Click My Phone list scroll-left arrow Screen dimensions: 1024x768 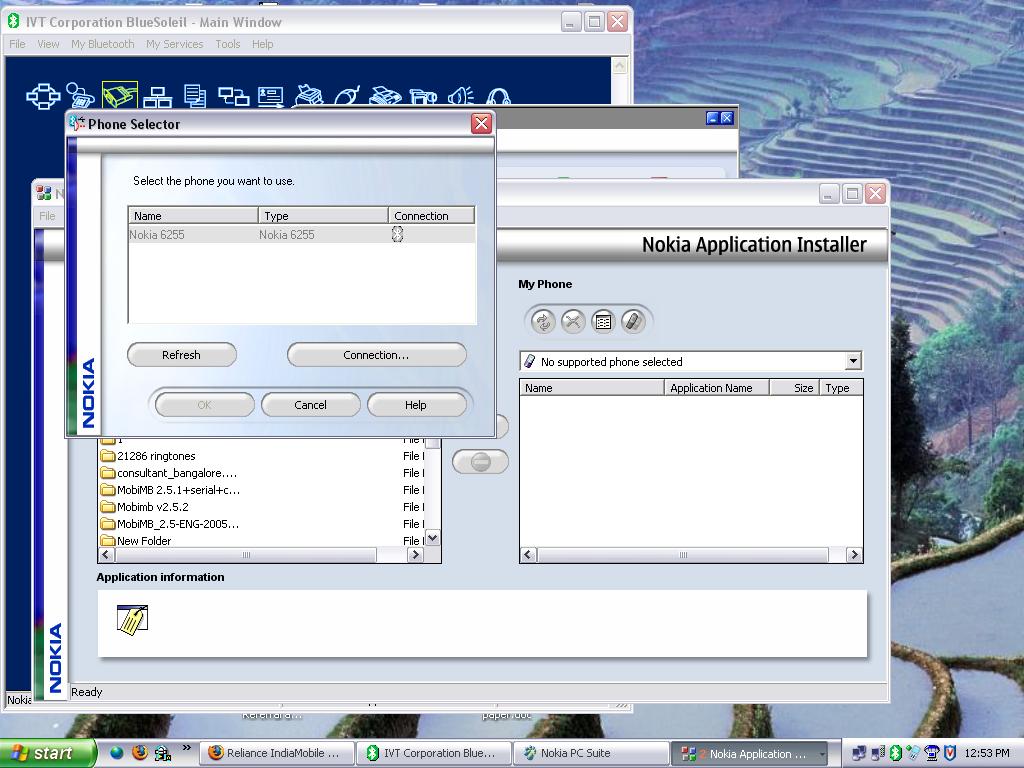(528, 555)
